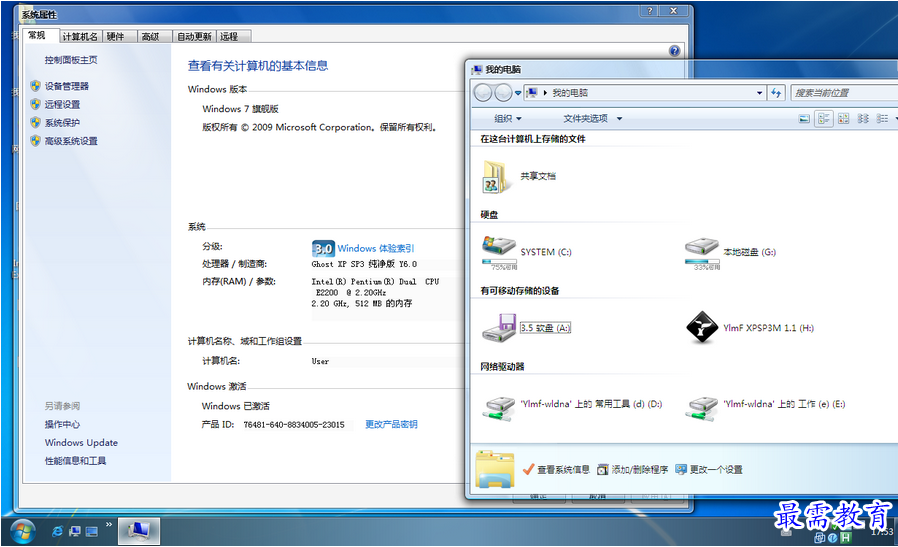Select the 3.5 软盘 (A:) floppy icon
Image resolution: width=898 pixels, height=547 pixels.
(x=499, y=328)
